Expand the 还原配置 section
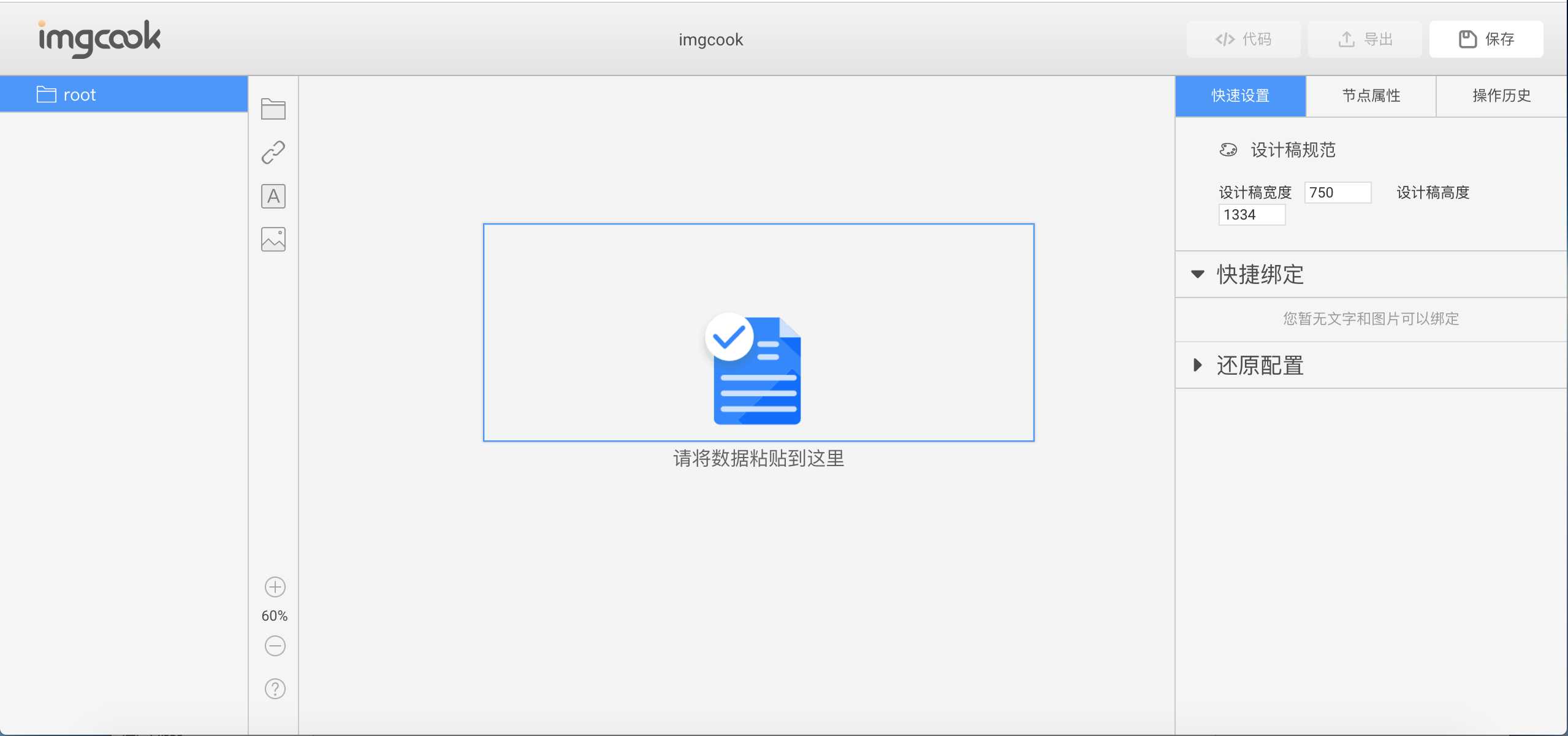The height and width of the screenshot is (736, 1568). pyautogui.click(x=1197, y=366)
